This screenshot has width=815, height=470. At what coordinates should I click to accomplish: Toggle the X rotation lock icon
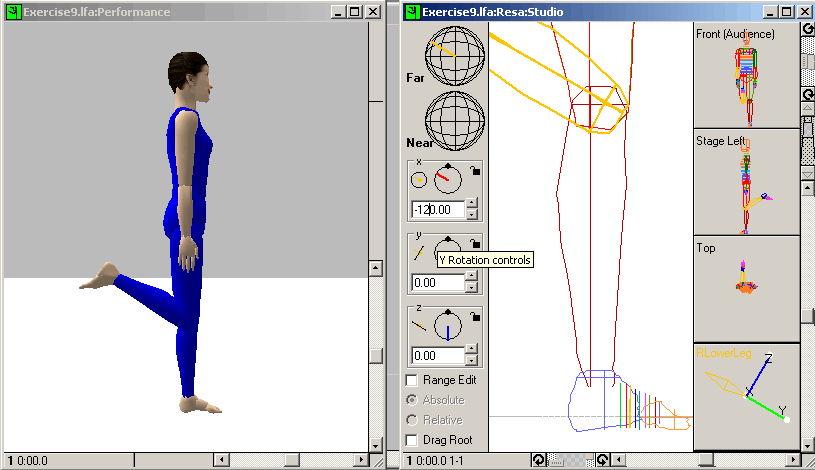(475, 171)
